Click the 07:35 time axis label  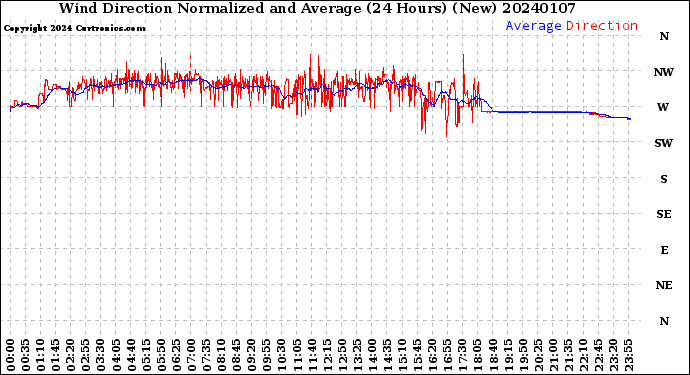coord(206,355)
